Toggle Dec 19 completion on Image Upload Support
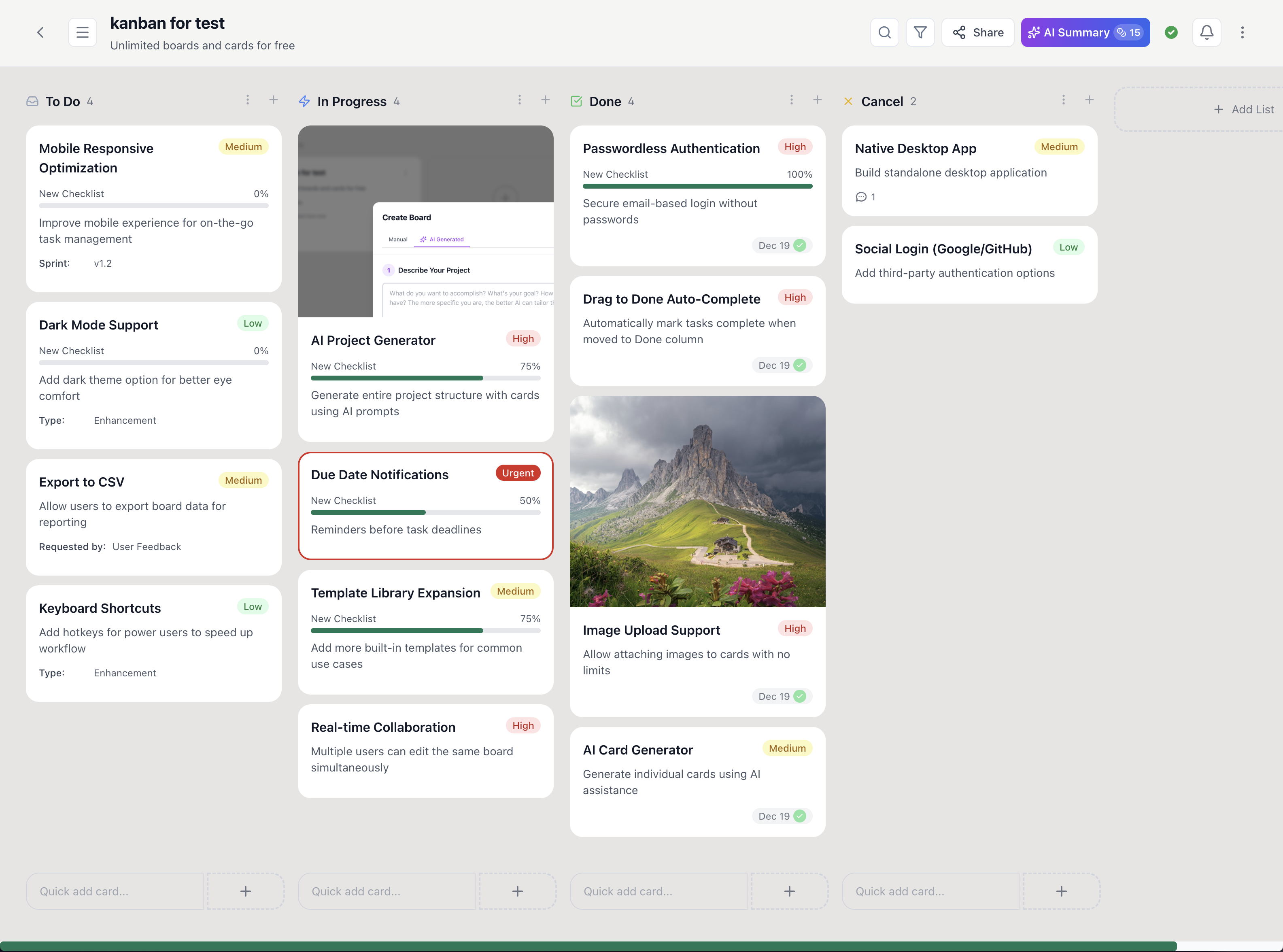 click(800, 696)
